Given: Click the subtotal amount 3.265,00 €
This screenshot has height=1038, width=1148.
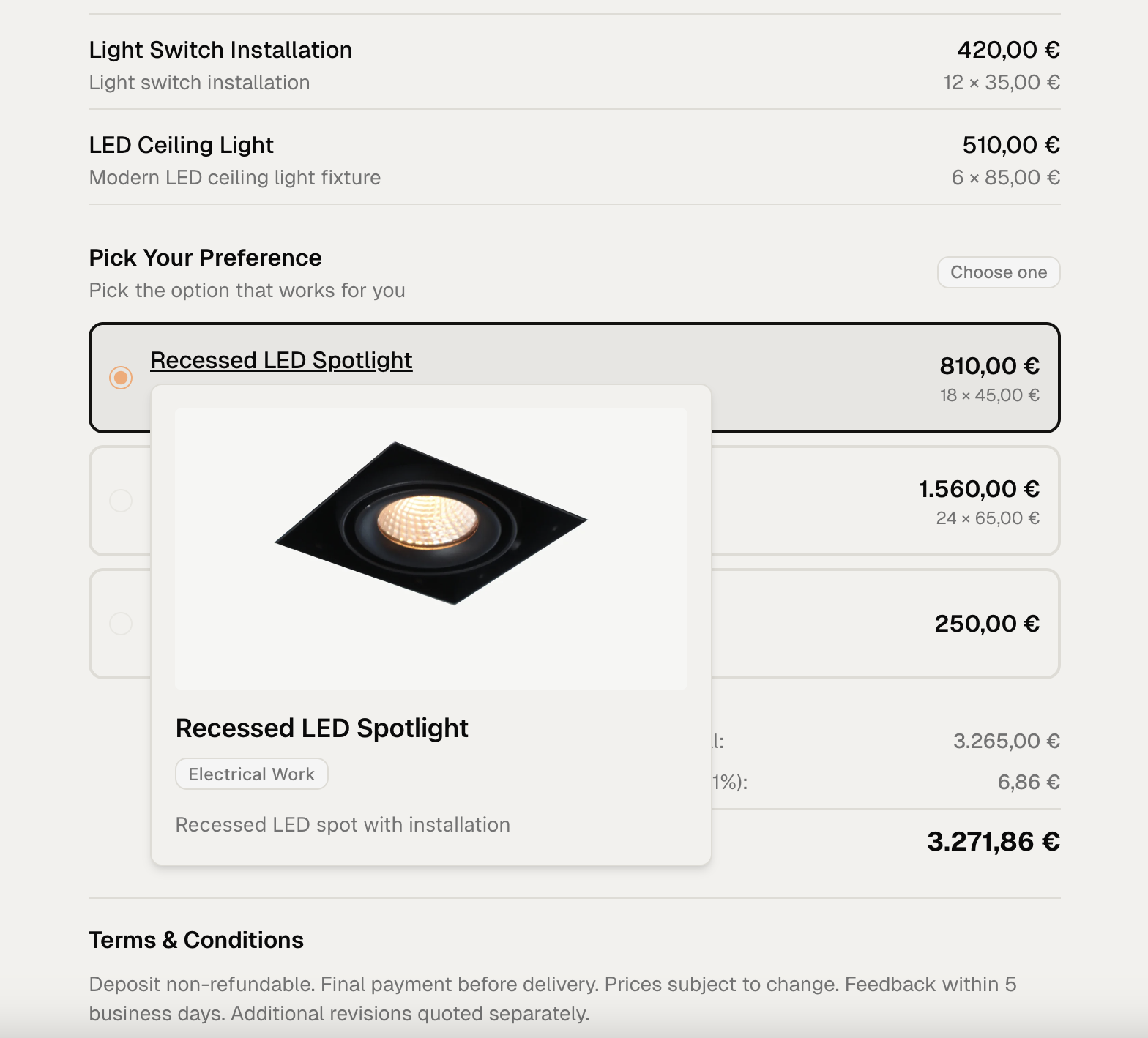Looking at the screenshot, I should click(1006, 742).
